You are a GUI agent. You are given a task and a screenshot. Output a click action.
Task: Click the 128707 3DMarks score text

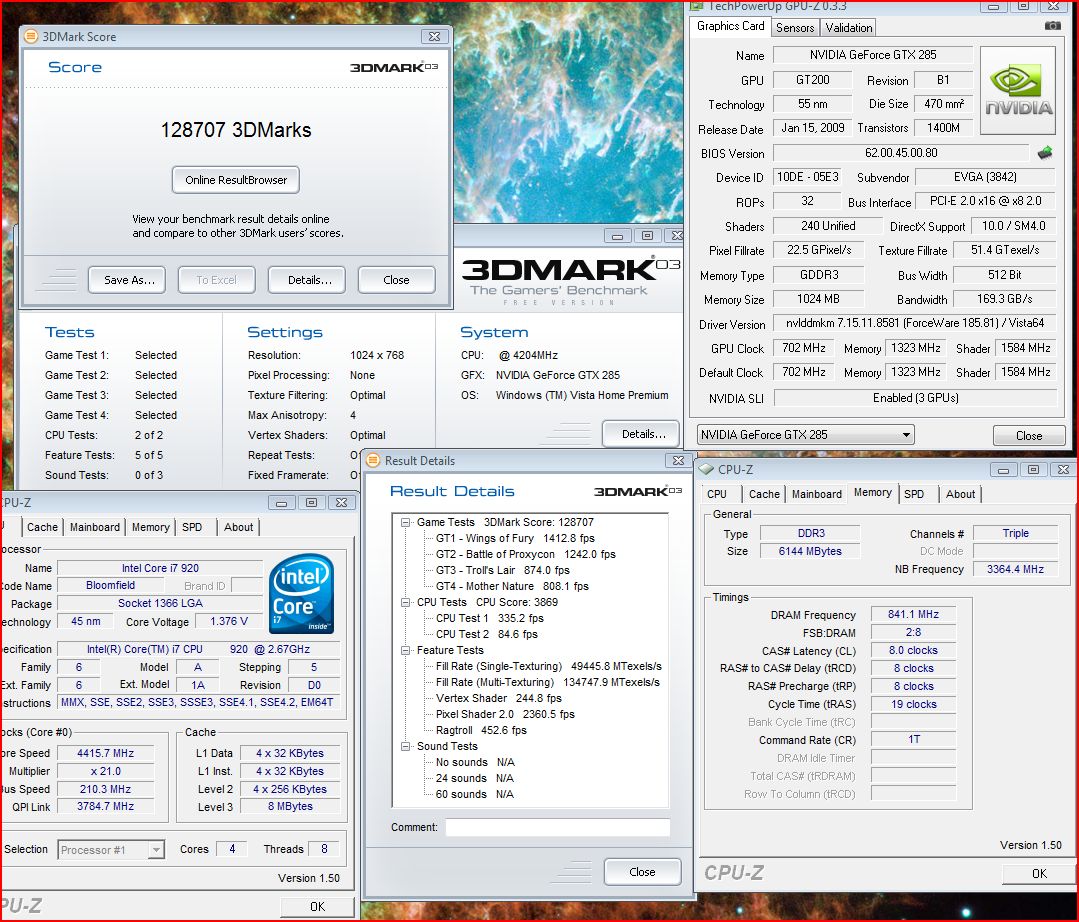coord(236,130)
